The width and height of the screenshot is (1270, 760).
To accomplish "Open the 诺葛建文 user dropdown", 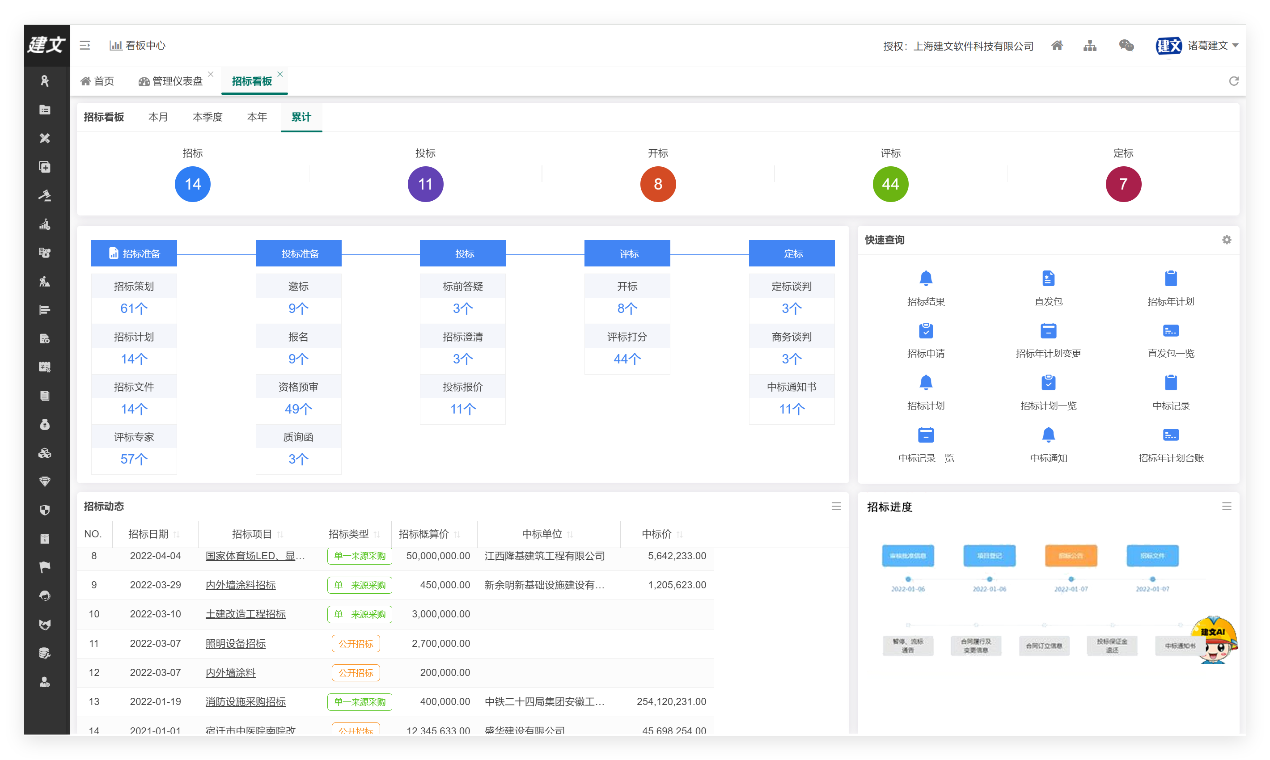I will [x=1212, y=46].
